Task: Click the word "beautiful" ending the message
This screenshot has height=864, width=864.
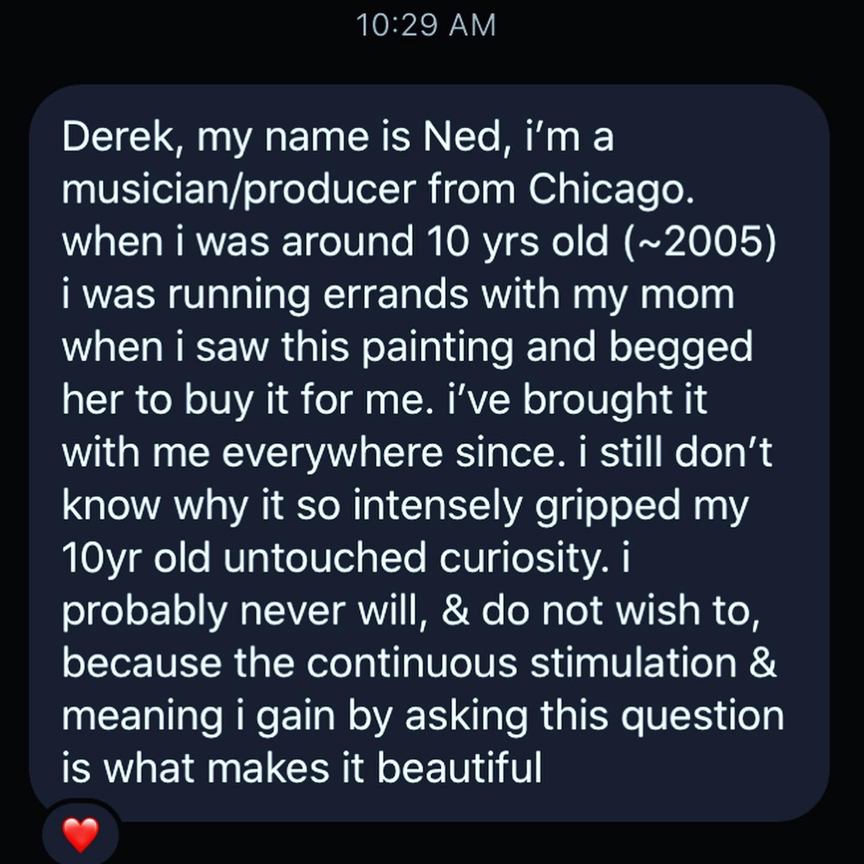Action: point(460,768)
